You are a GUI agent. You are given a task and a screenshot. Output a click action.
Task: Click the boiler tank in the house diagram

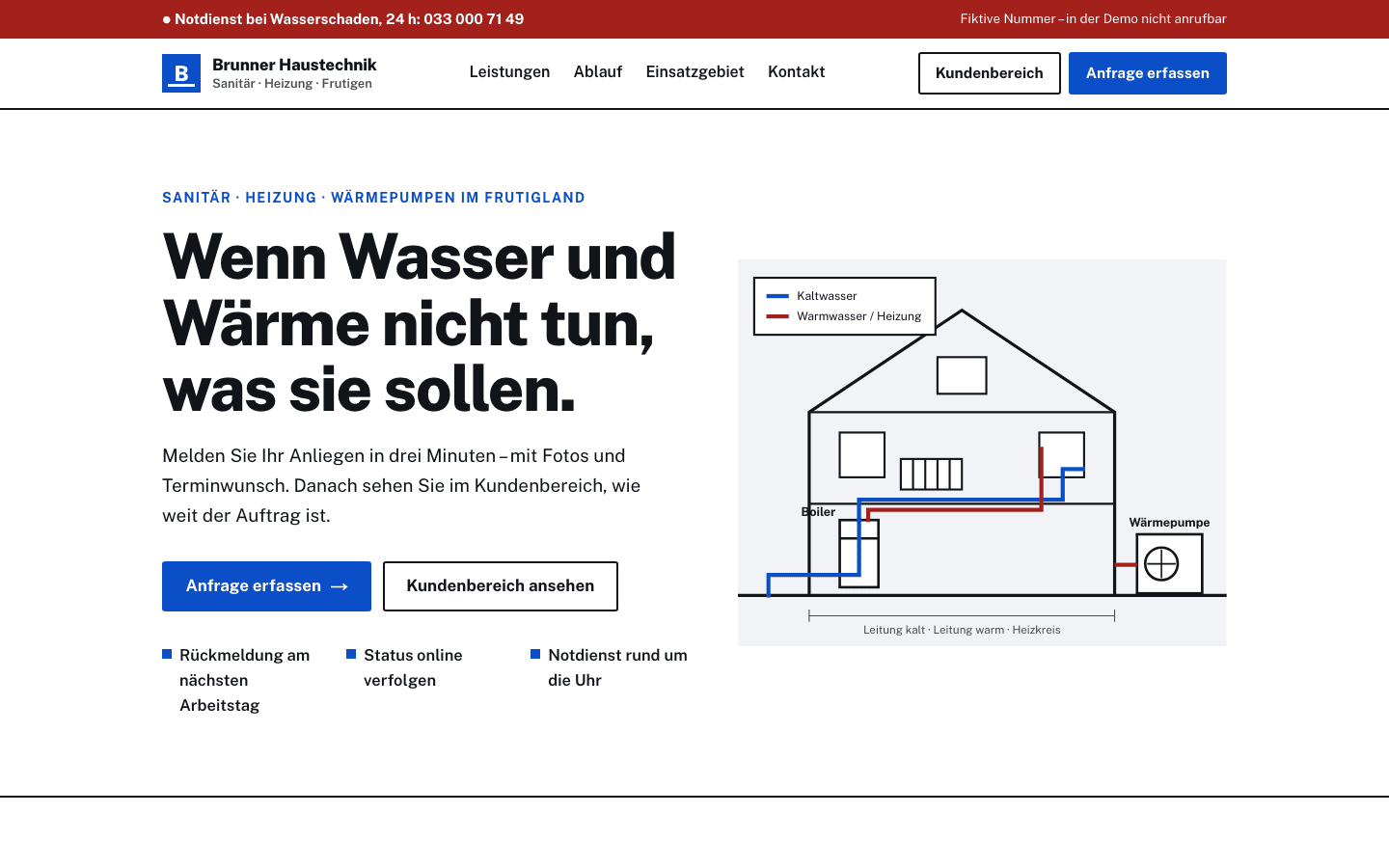click(858, 554)
